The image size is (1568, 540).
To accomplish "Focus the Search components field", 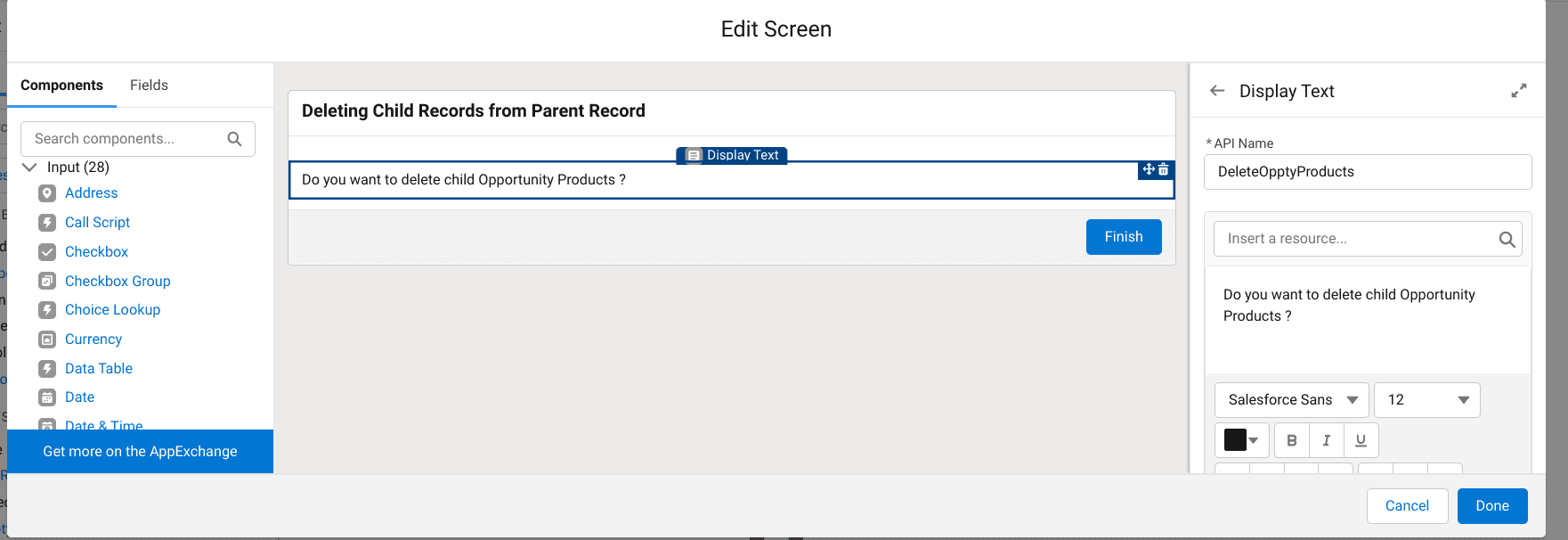I will tap(138, 139).
